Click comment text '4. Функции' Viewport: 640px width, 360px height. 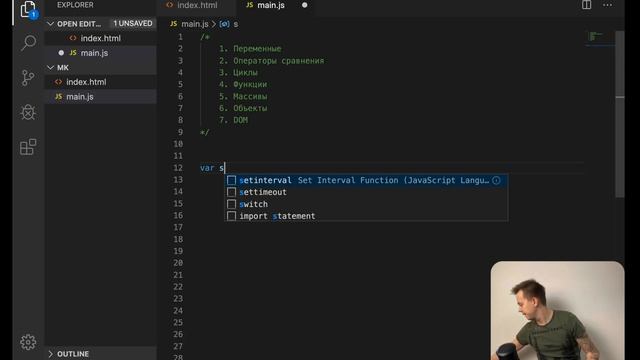coord(243,84)
